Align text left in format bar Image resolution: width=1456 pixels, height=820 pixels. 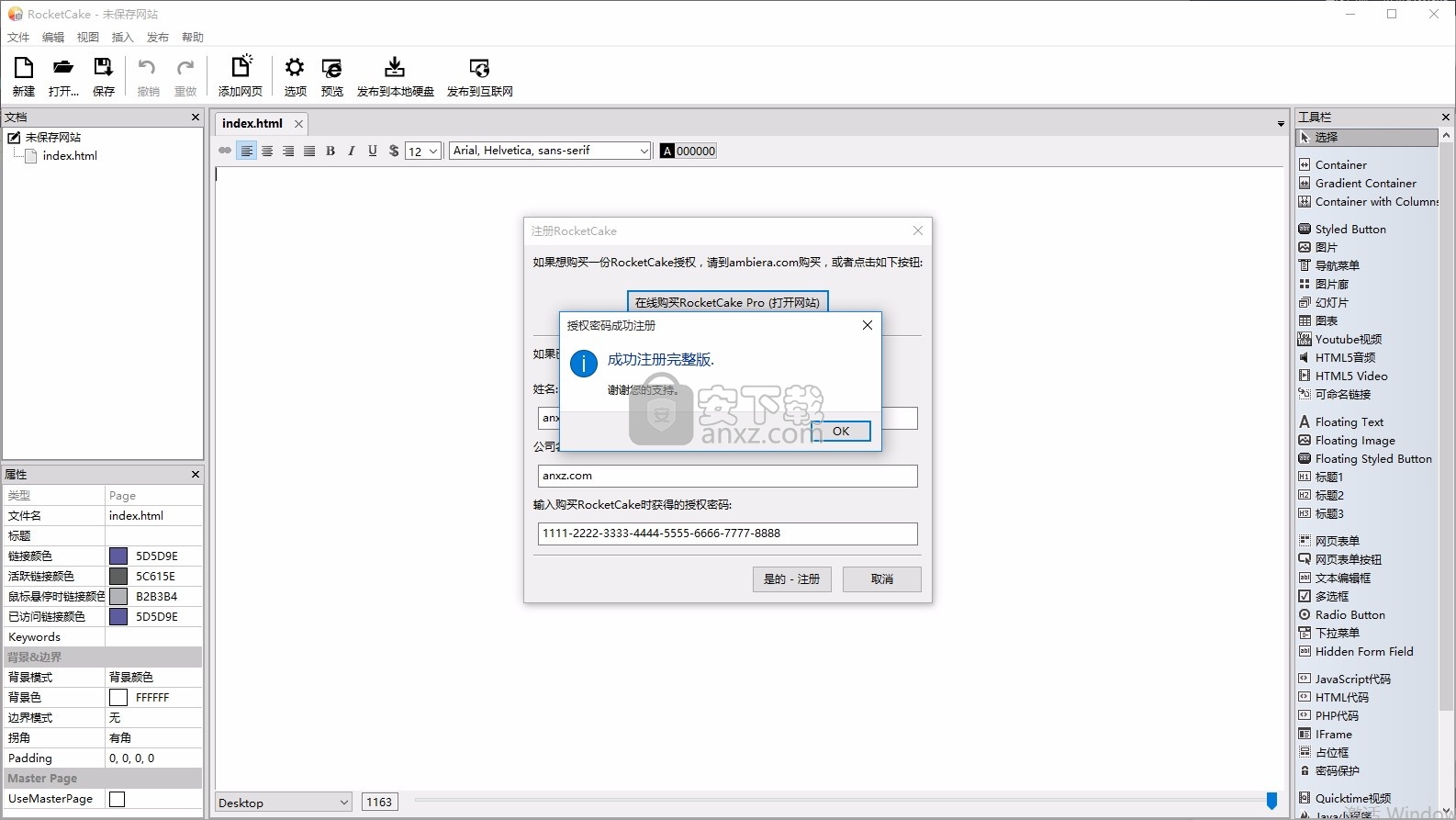tap(246, 151)
